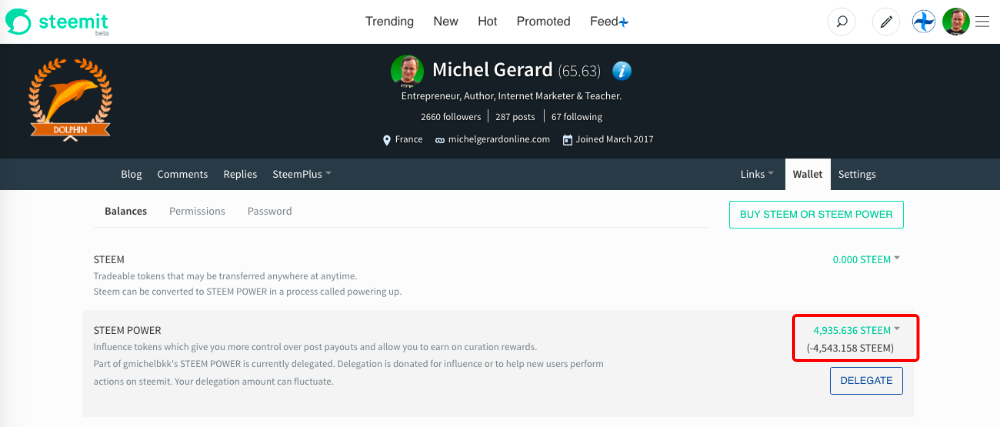Viewport: 1000px width, 427px height.
Task: Click the blue info icon beside name
Action: point(622,71)
